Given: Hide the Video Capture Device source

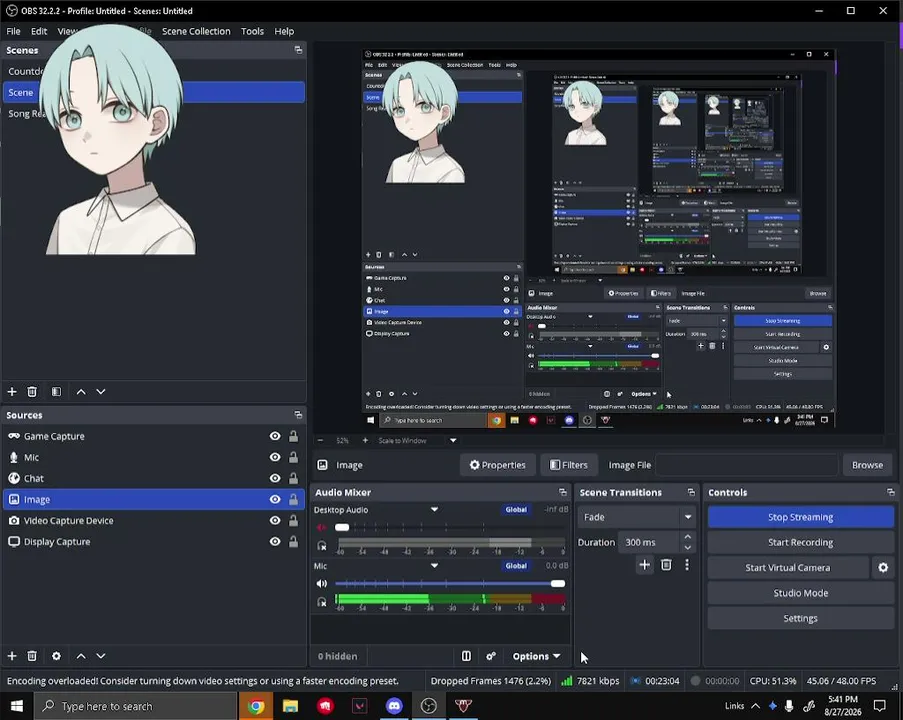Looking at the screenshot, I should (x=275, y=521).
